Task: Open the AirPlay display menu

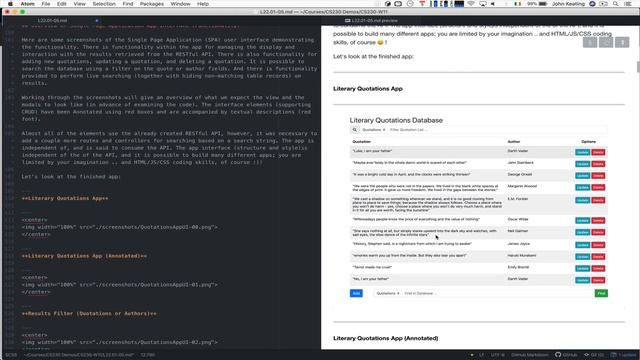Action: pyautogui.click(x=483, y=4)
